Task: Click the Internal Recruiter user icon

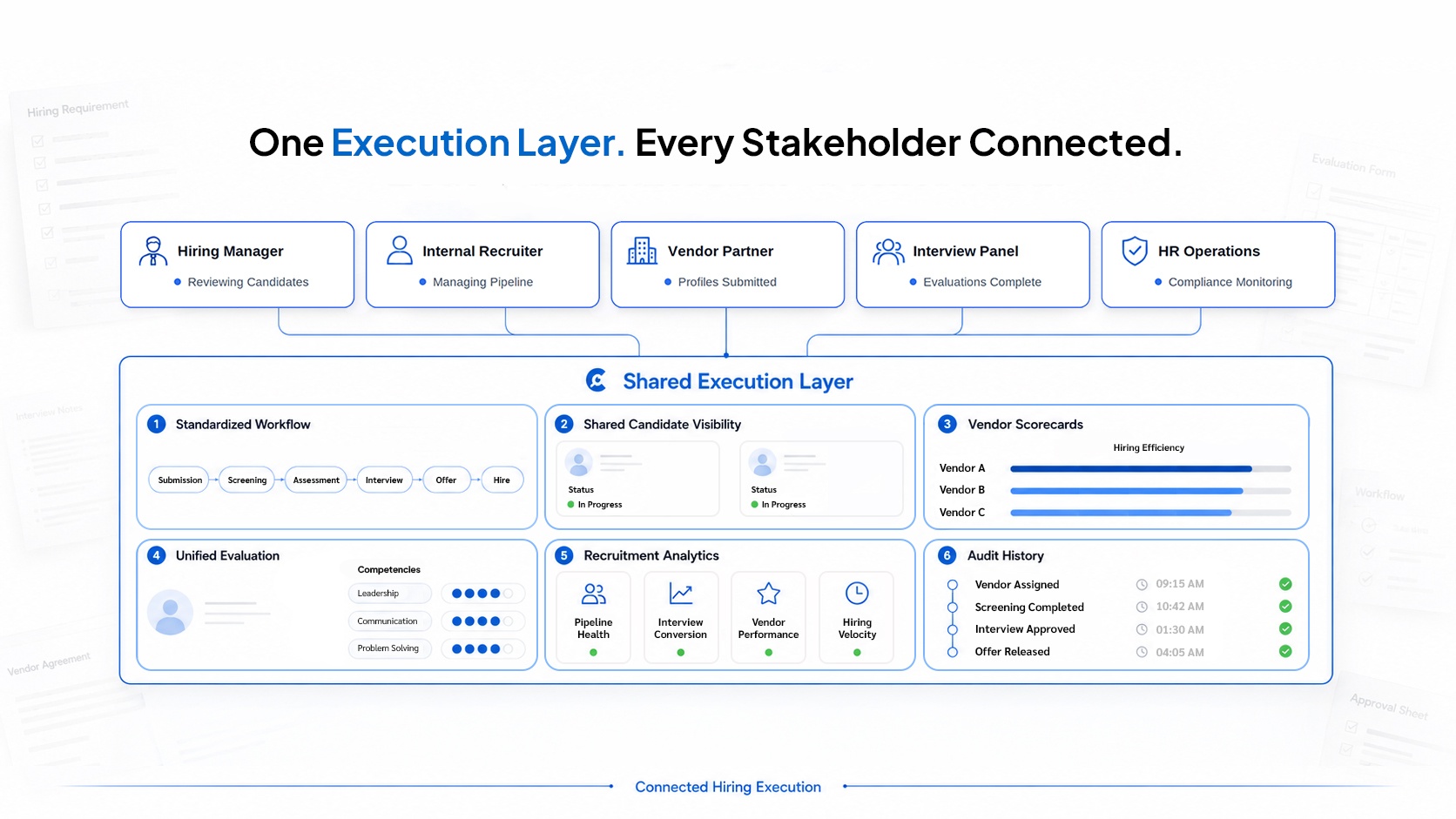Action: tap(400, 251)
